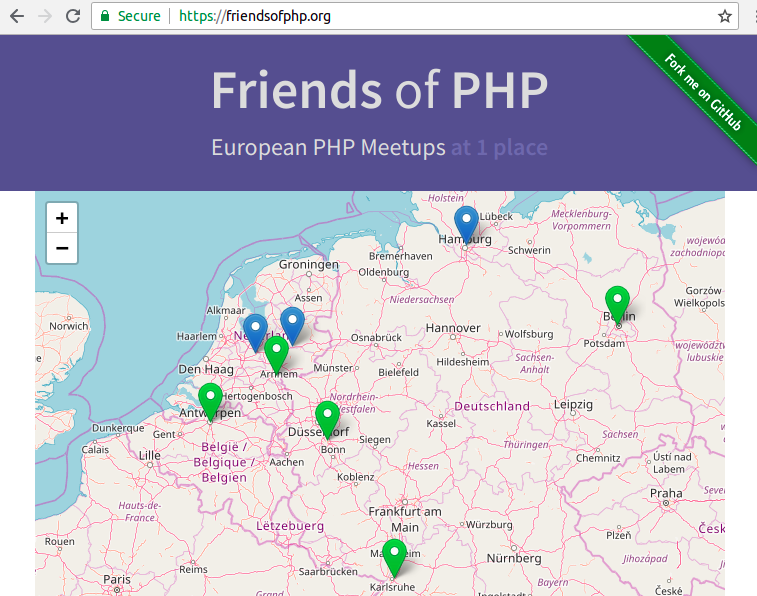Click the Schwerin label on the map
757x596 pixels.
529,250
